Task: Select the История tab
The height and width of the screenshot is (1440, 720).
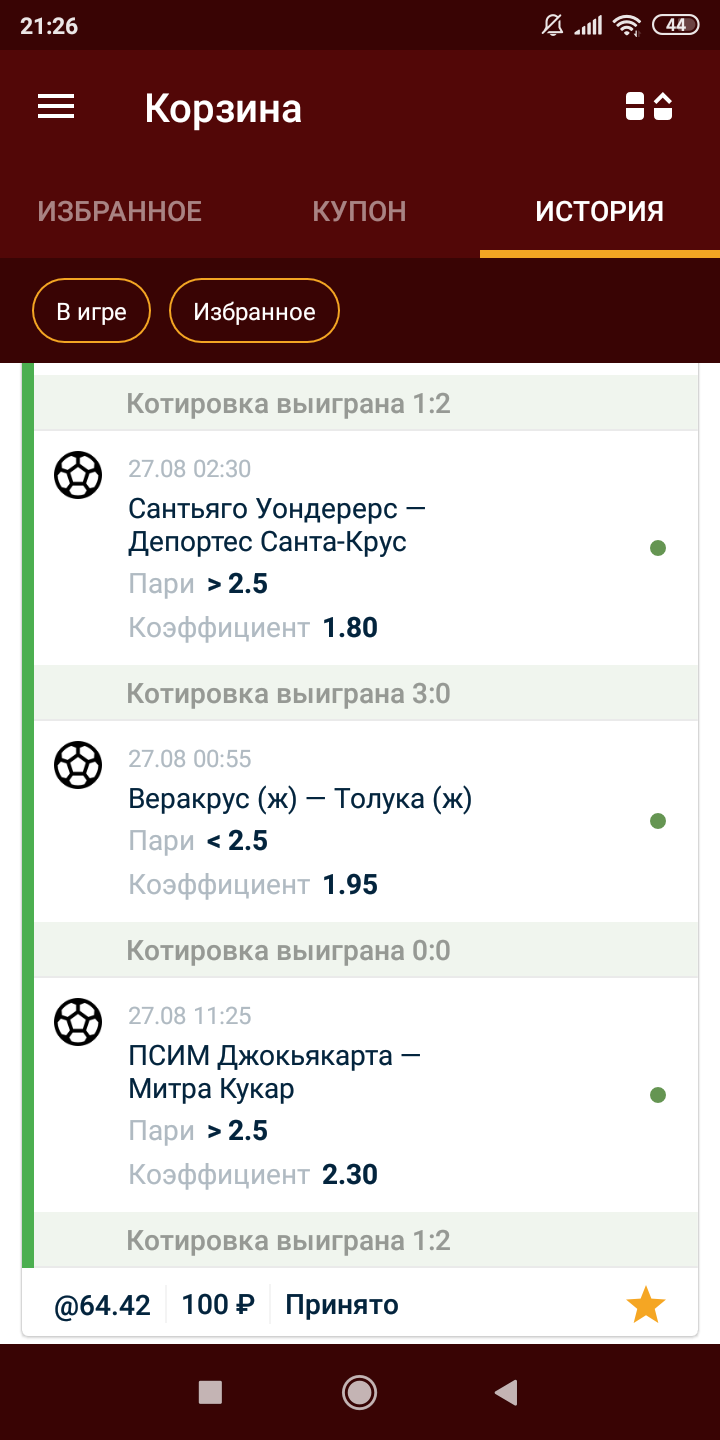Action: pyautogui.click(x=599, y=211)
